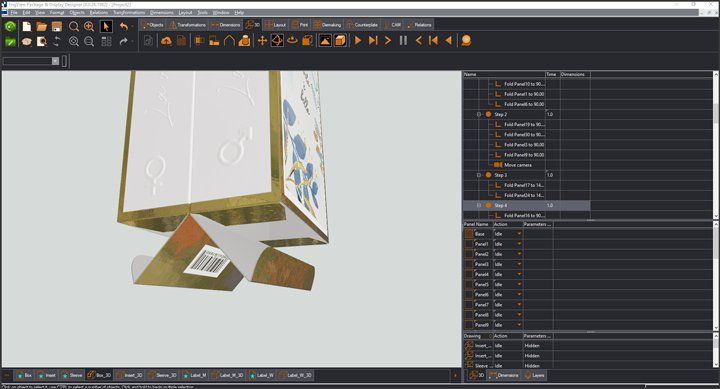The width and height of the screenshot is (720, 389).
Task: Select the 3D rotate view icon
Action: click(x=277, y=41)
